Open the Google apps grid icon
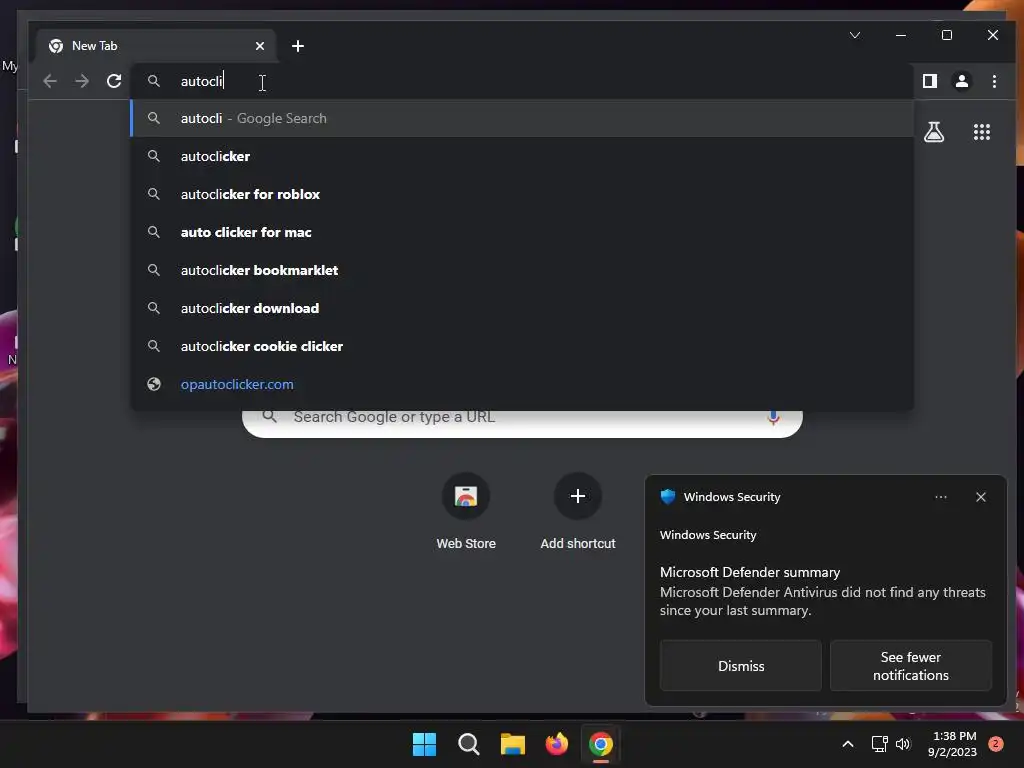The image size is (1024, 768). 982,132
